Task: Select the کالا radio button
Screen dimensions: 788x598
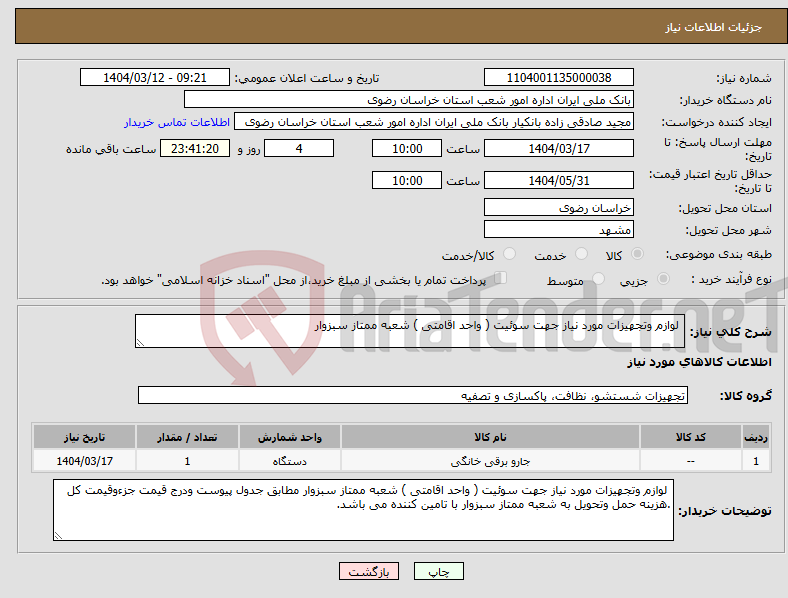Action: [x=637, y=254]
